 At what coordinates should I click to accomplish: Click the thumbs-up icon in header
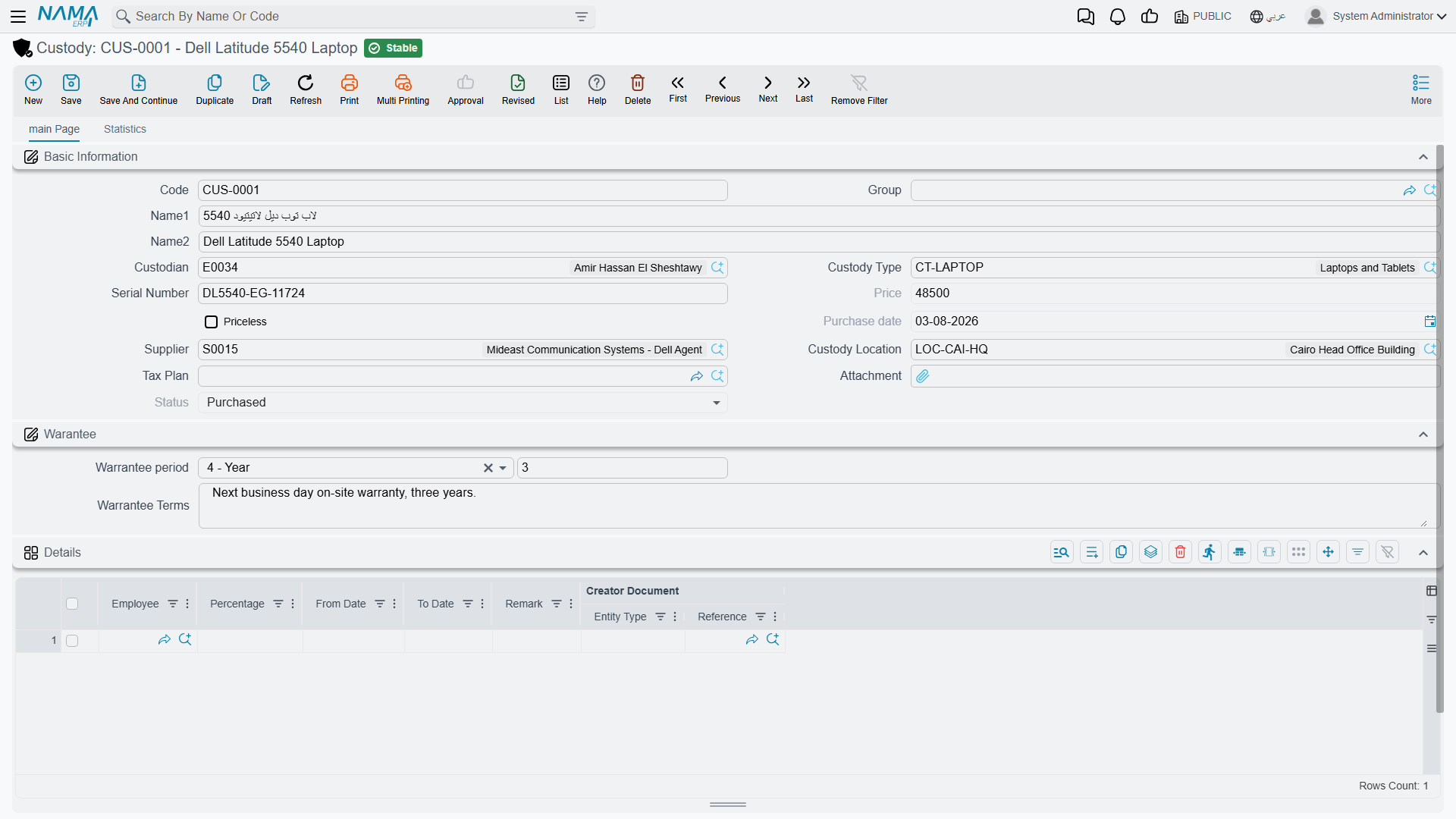pos(1150,17)
